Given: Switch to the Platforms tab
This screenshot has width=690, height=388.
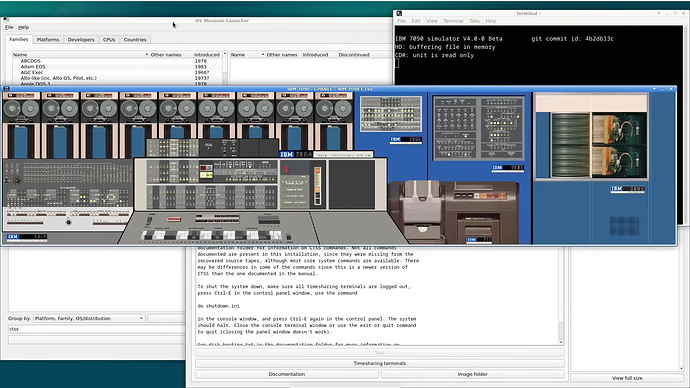Looking at the screenshot, I should (x=48, y=40).
